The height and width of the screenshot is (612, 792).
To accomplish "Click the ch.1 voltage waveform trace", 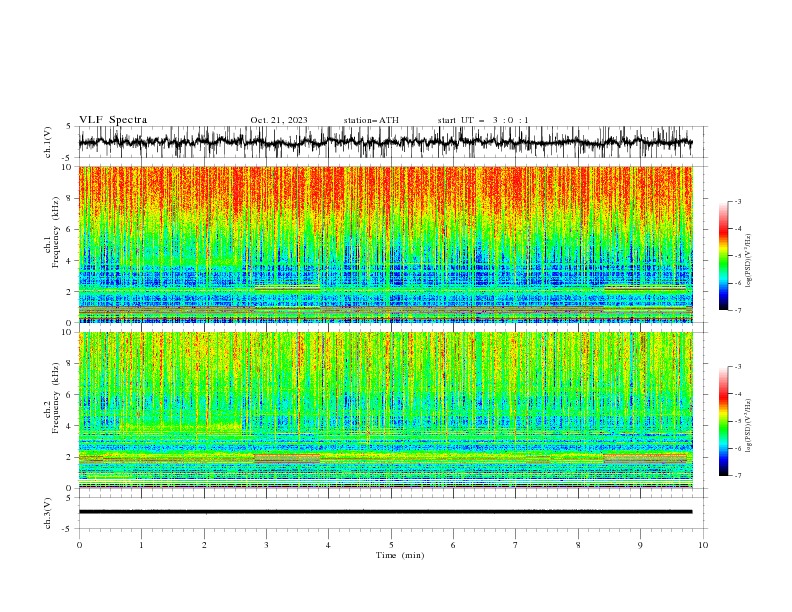I will tap(385, 142).
